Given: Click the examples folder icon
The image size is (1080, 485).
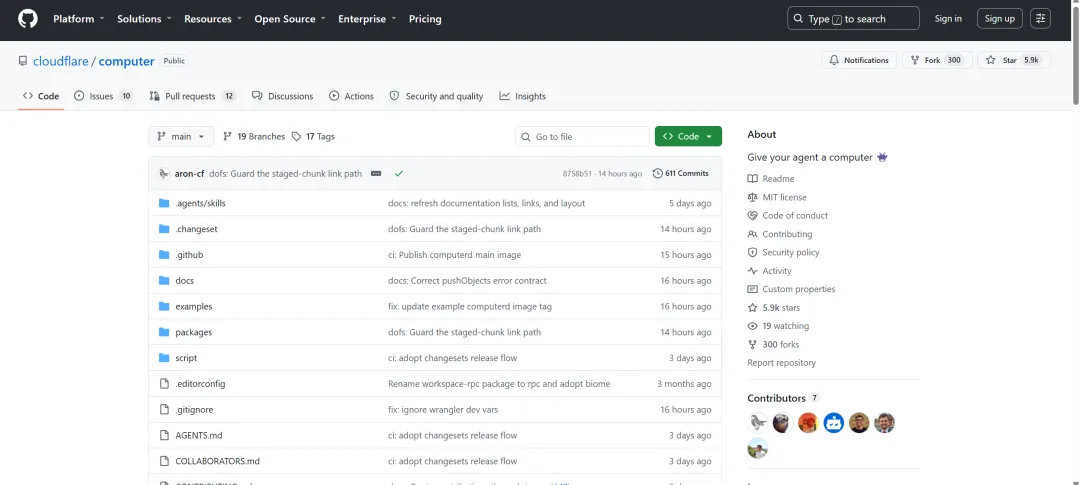Looking at the screenshot, I should click(164, 307).
